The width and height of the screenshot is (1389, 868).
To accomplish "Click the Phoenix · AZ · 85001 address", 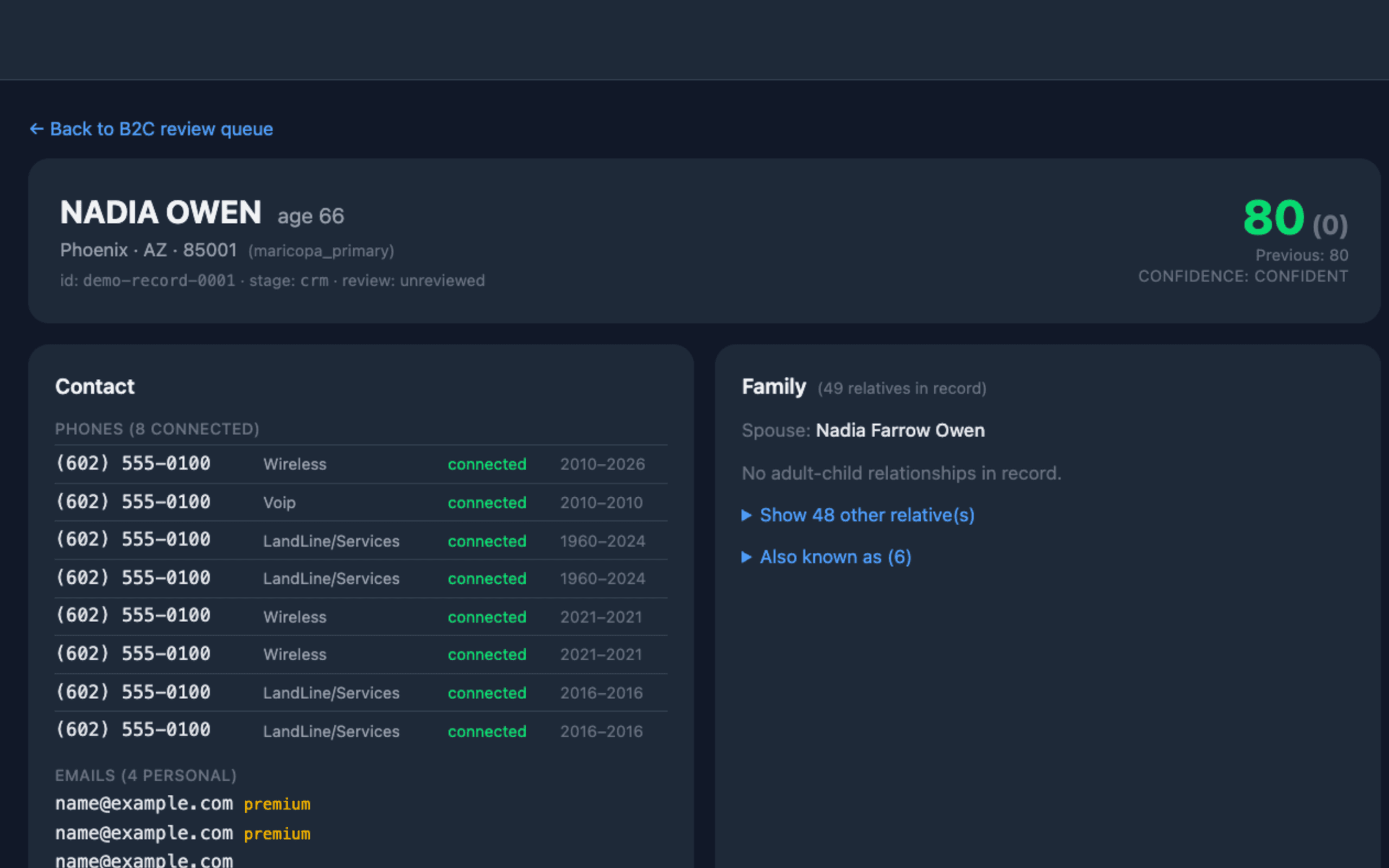I will (x=149, y=250).
